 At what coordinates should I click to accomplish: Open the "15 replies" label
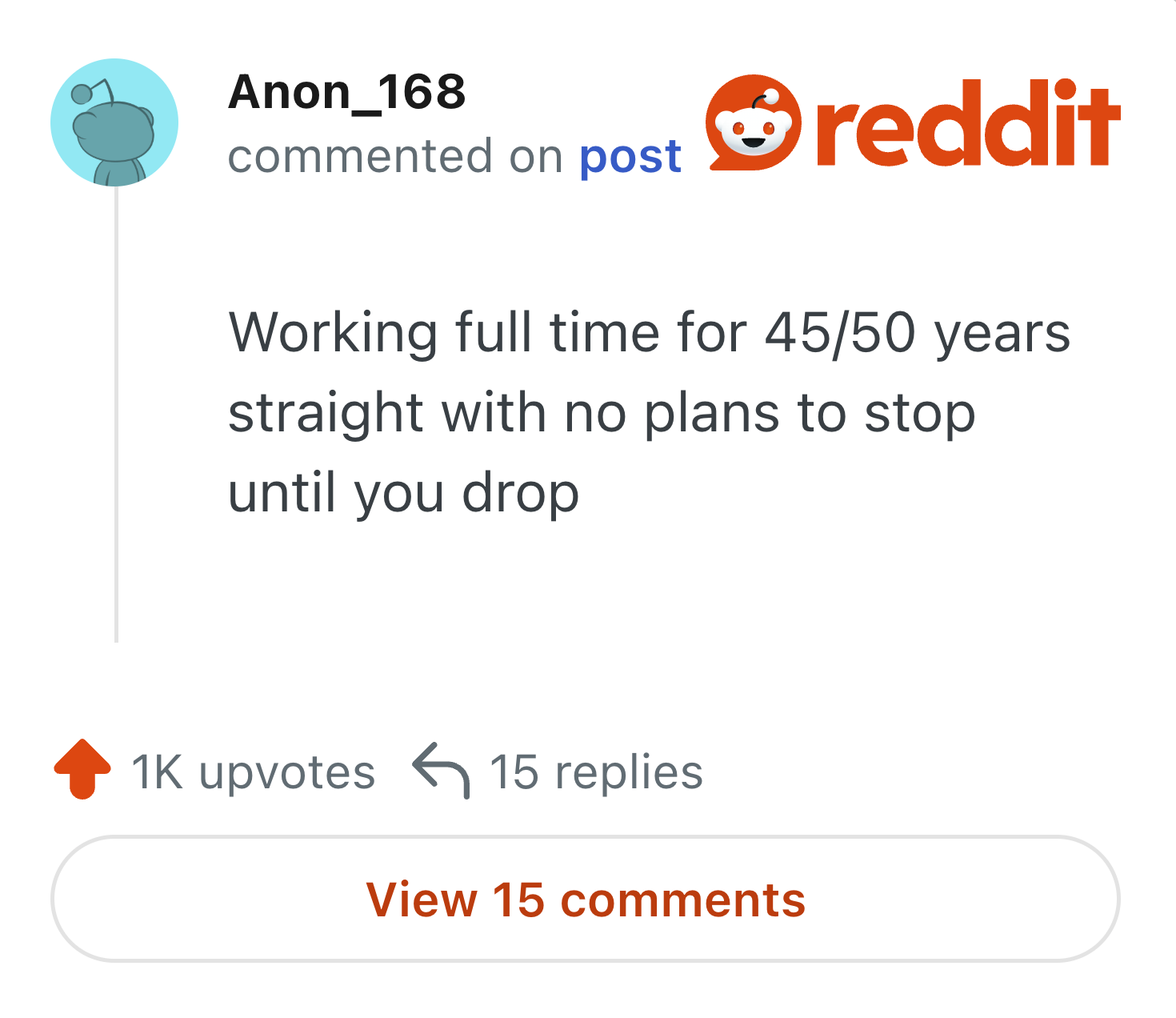tap(596, 772)
